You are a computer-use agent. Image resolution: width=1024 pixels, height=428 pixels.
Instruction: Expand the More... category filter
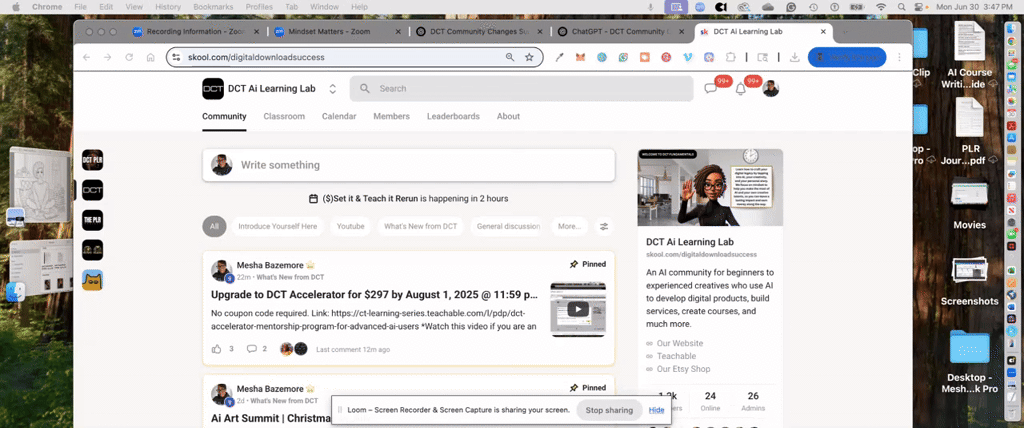(569, 226)
